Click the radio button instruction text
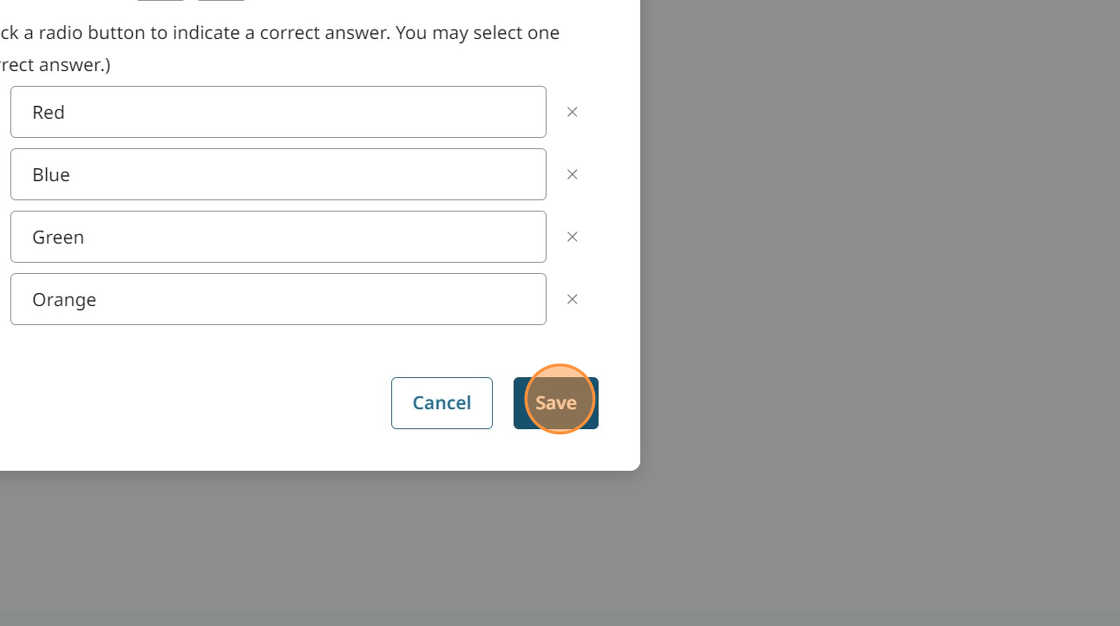Image resolution: width=1120 pixels, height=626 pixels. [x=280, y=32]
